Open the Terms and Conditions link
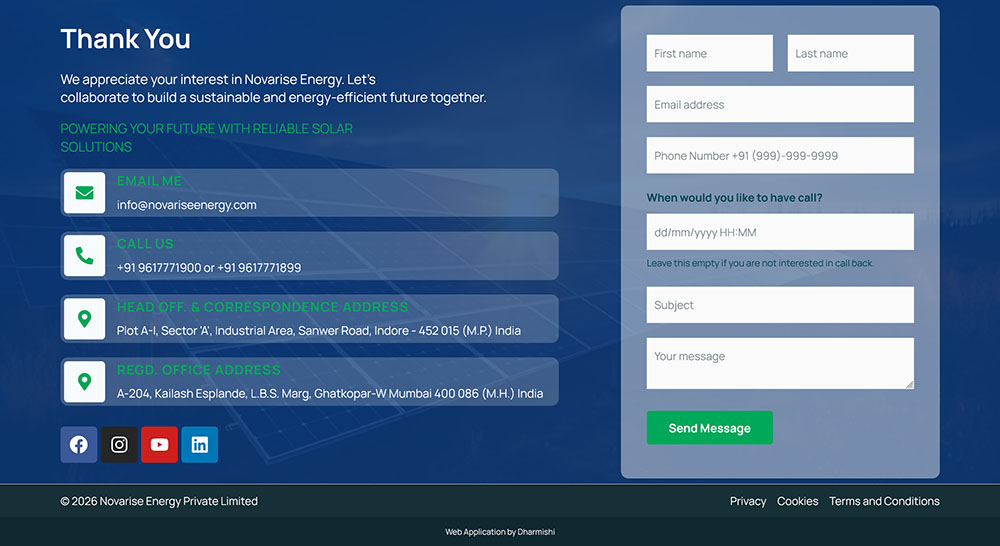This screenshot has width=1000, height=546. point(884,501)
